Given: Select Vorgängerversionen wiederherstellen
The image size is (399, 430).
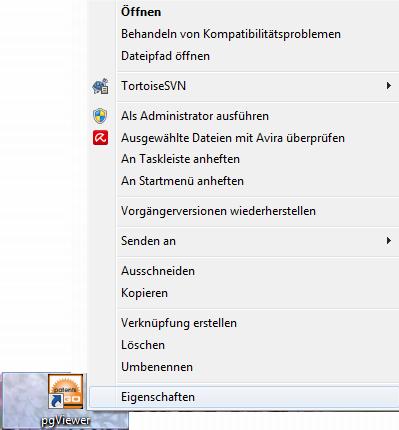Looking at the screenshot, I should click(x=218, y=211).
